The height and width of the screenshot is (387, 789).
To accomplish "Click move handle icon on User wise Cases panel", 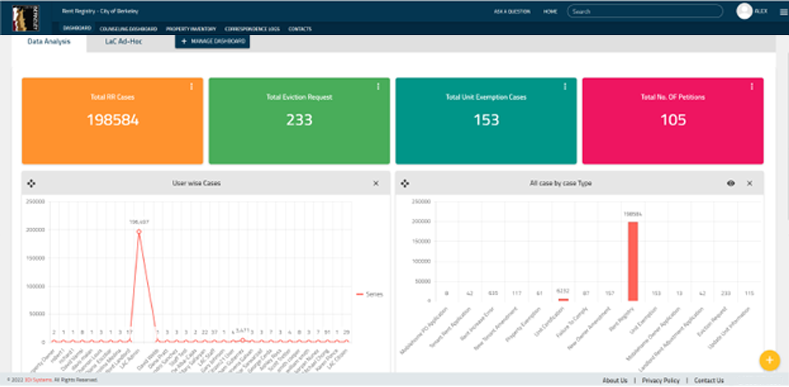I will [x=31, y=184].
